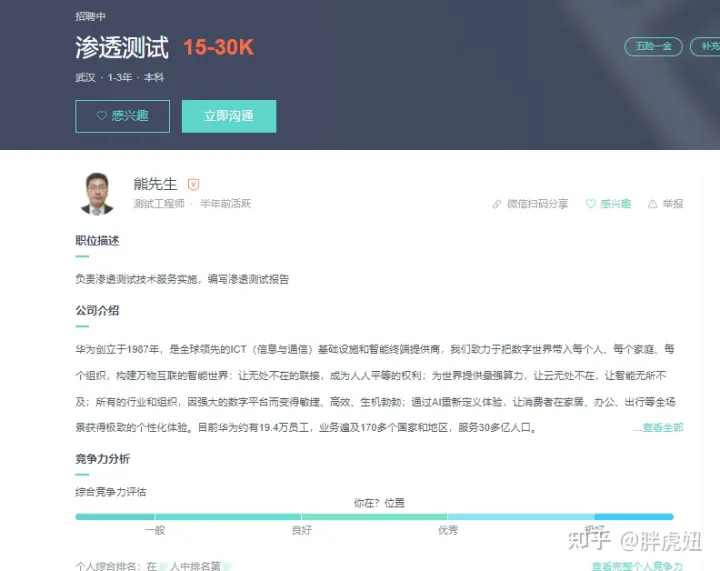Viewport: 720px width, 571px height.
Task: Open the 微信扫码分享 share link
Action: 537,204
